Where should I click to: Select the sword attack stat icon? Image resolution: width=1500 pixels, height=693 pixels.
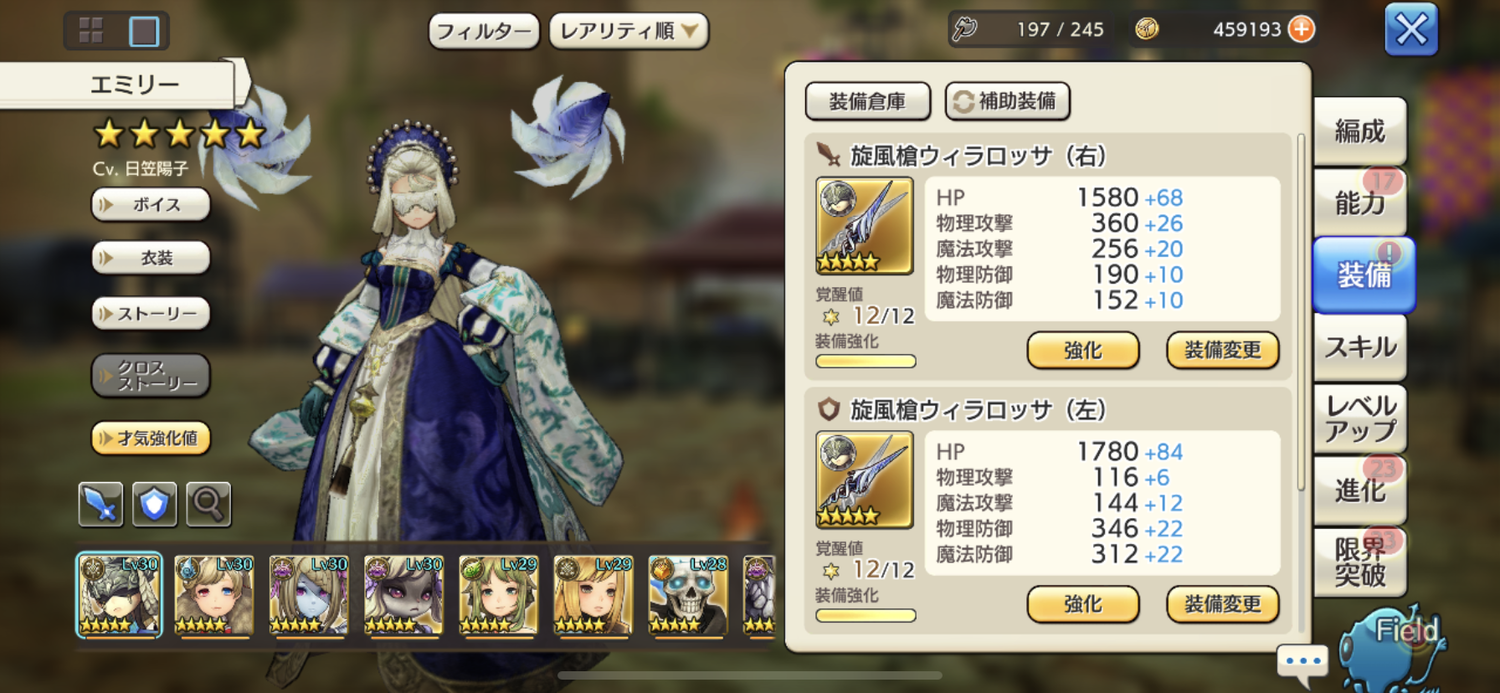coord(101,504)
